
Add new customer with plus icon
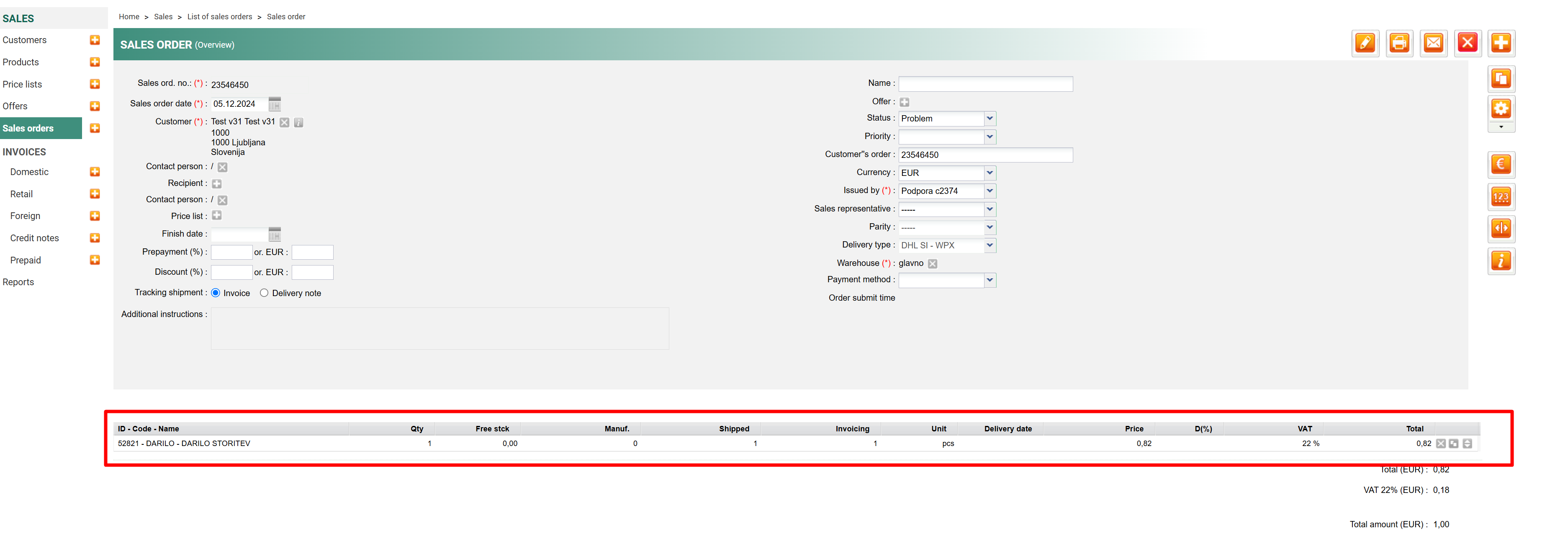[x=95, y=40]
